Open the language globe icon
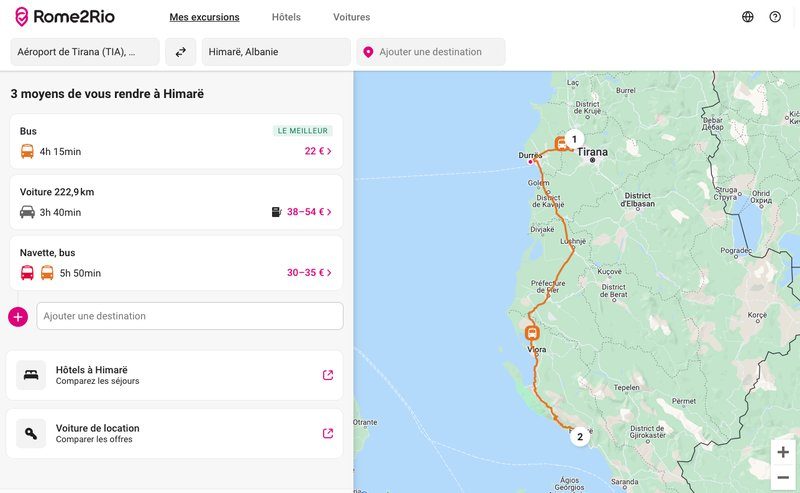The image size is (800, 493). pos(747,17)
